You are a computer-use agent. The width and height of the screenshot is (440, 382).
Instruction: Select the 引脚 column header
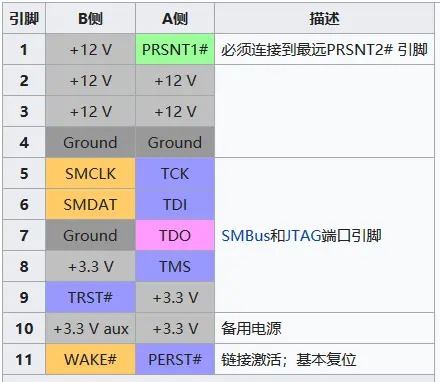pyautogui.click(x=24, y=18)
